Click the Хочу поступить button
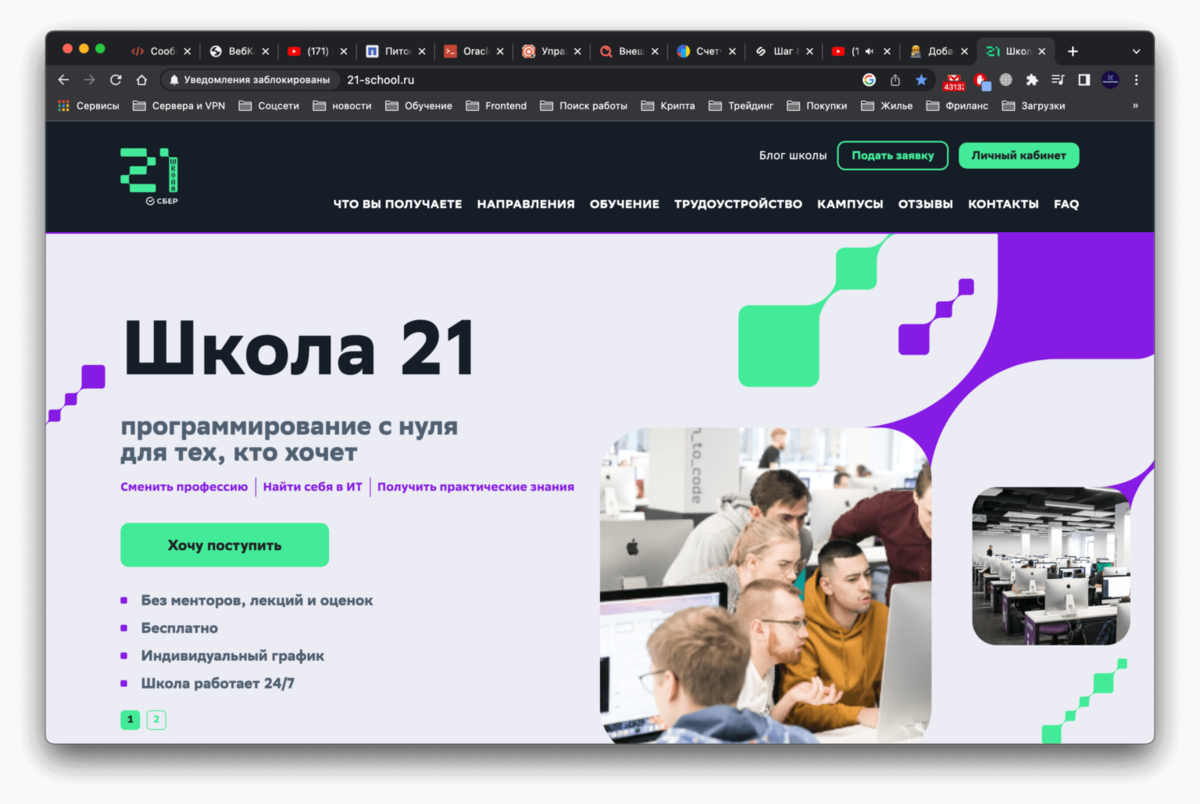The width and height of the screenshot is (1200, 804). 224,545
